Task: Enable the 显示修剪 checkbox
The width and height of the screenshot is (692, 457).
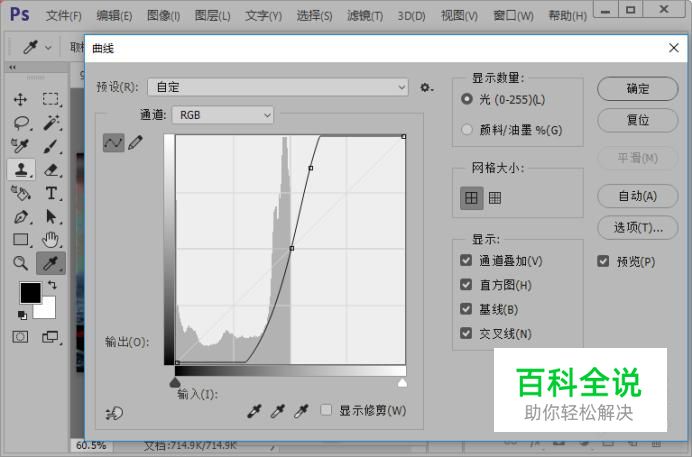Action: pyautogui.click(x=326, y=410)
